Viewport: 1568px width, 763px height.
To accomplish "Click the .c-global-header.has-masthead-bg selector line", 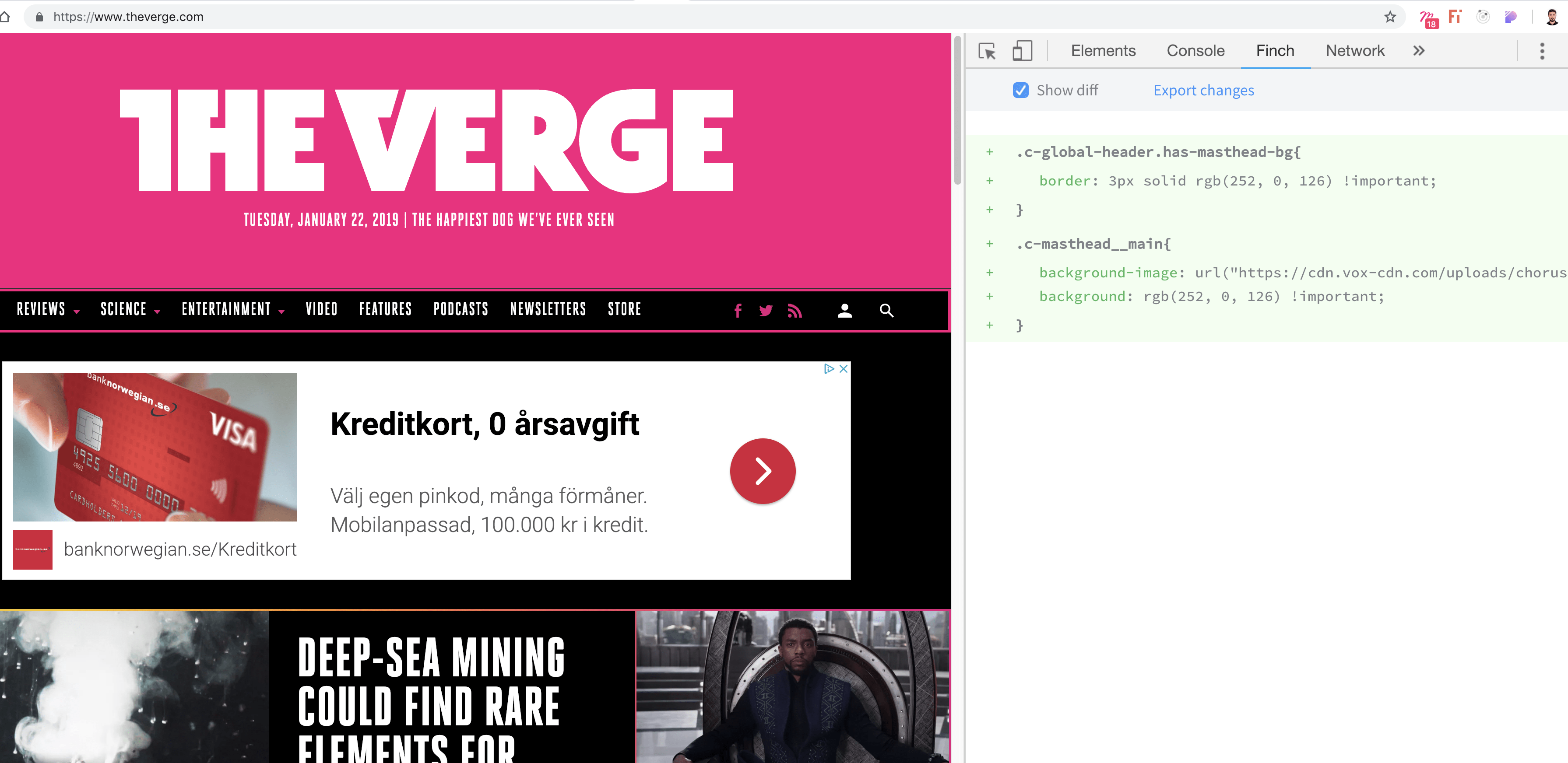I will (1158, 152).
